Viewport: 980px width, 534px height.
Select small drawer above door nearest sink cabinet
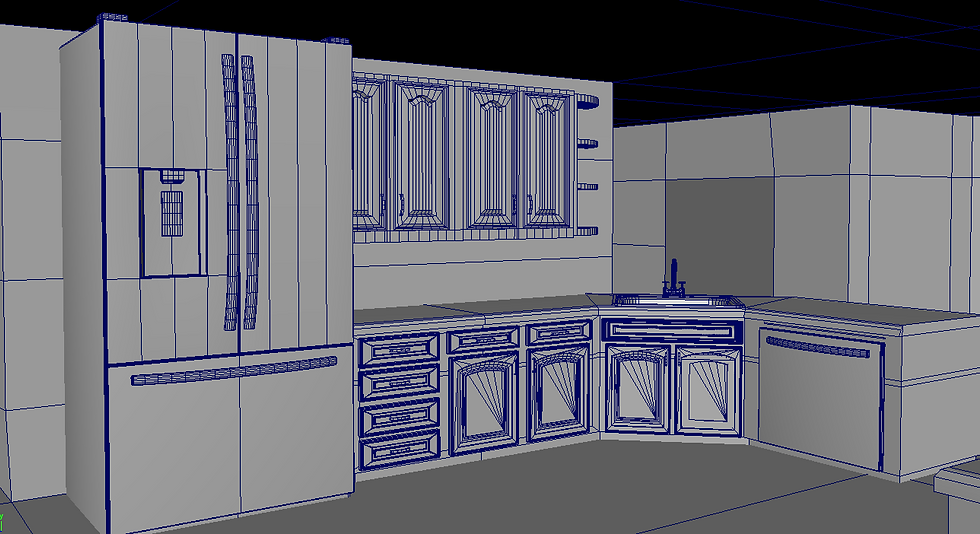coord(558,332)
